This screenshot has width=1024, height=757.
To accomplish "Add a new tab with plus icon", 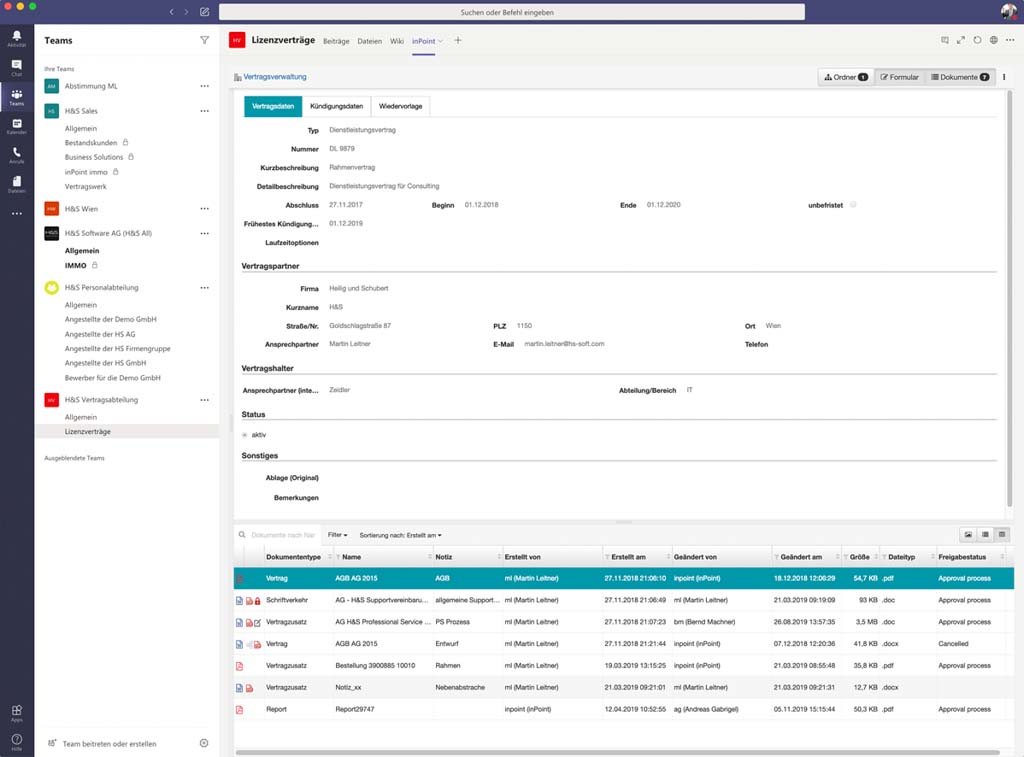I will (x=458, y=40).
